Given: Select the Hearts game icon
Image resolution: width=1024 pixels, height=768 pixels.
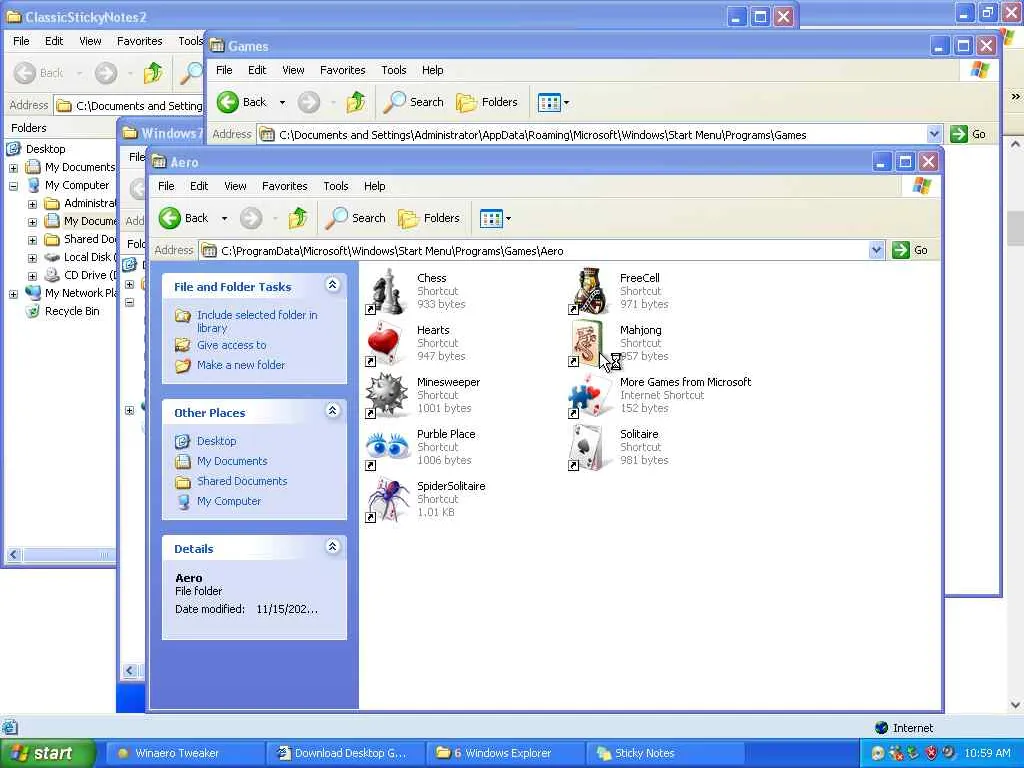Looking at the screenshot, I should tap(385, 344).
